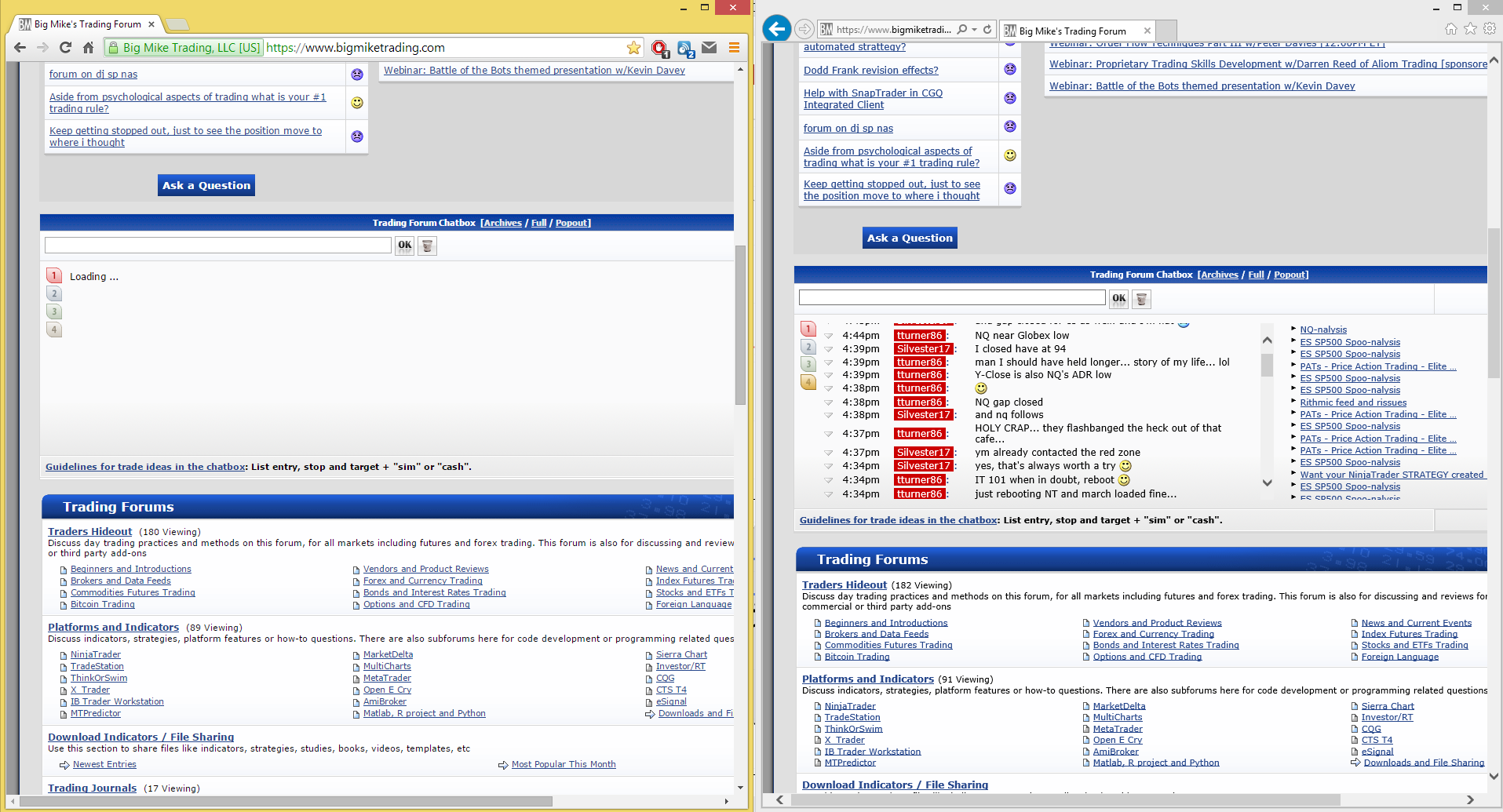Click the chat log scroll-down arrow in IE
Viewport: 1503px width, 812px height.
coord(1267,483)
